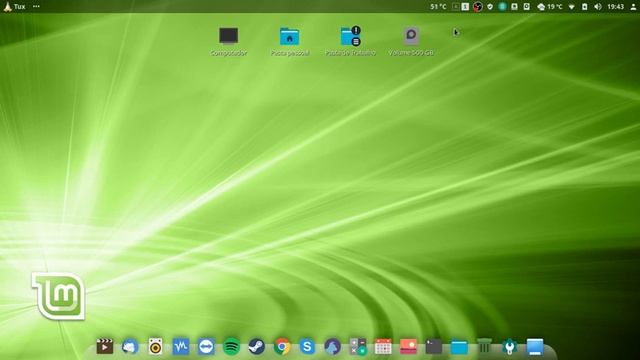
Task: Launch the video player clapperboard icon in dock
Action: tap(104, 347)
